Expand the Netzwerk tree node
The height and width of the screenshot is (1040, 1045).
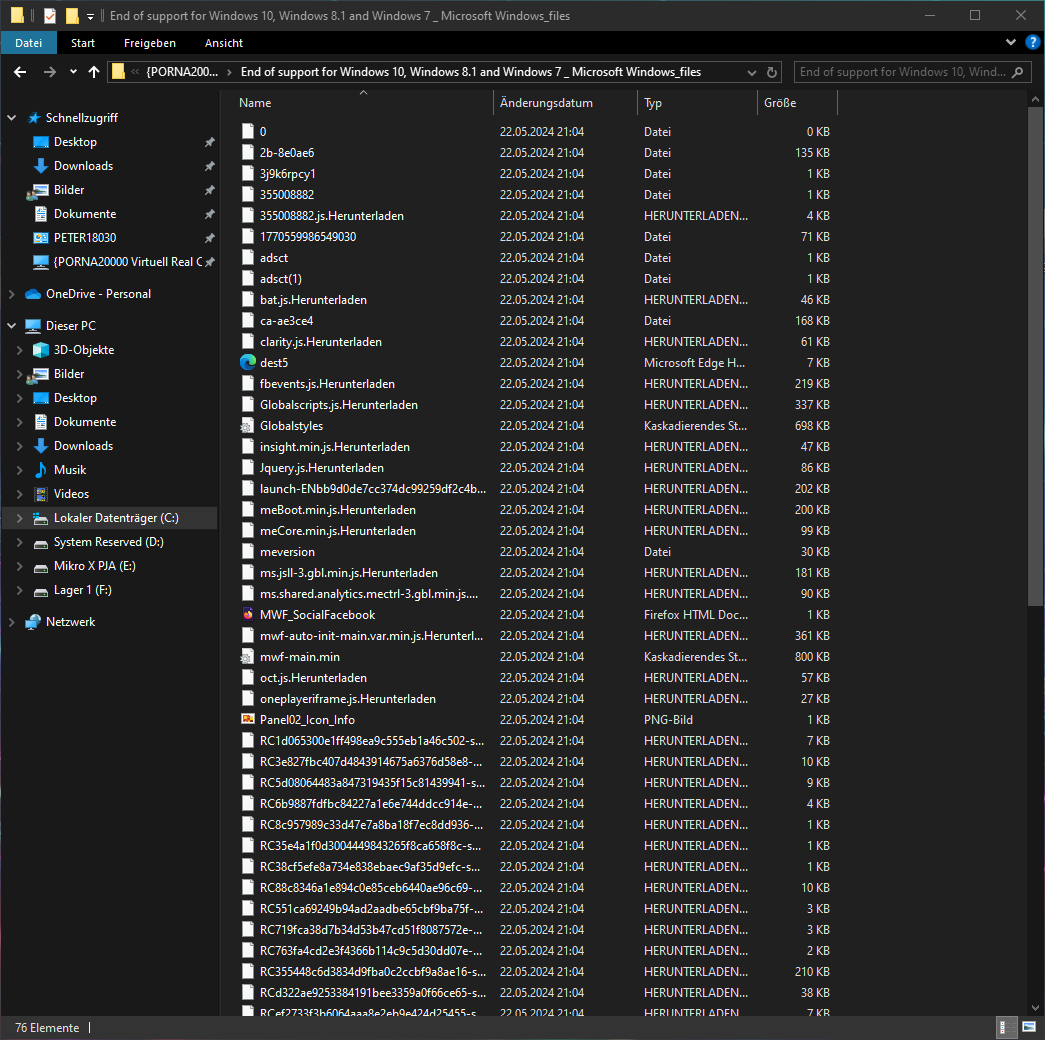12,622
